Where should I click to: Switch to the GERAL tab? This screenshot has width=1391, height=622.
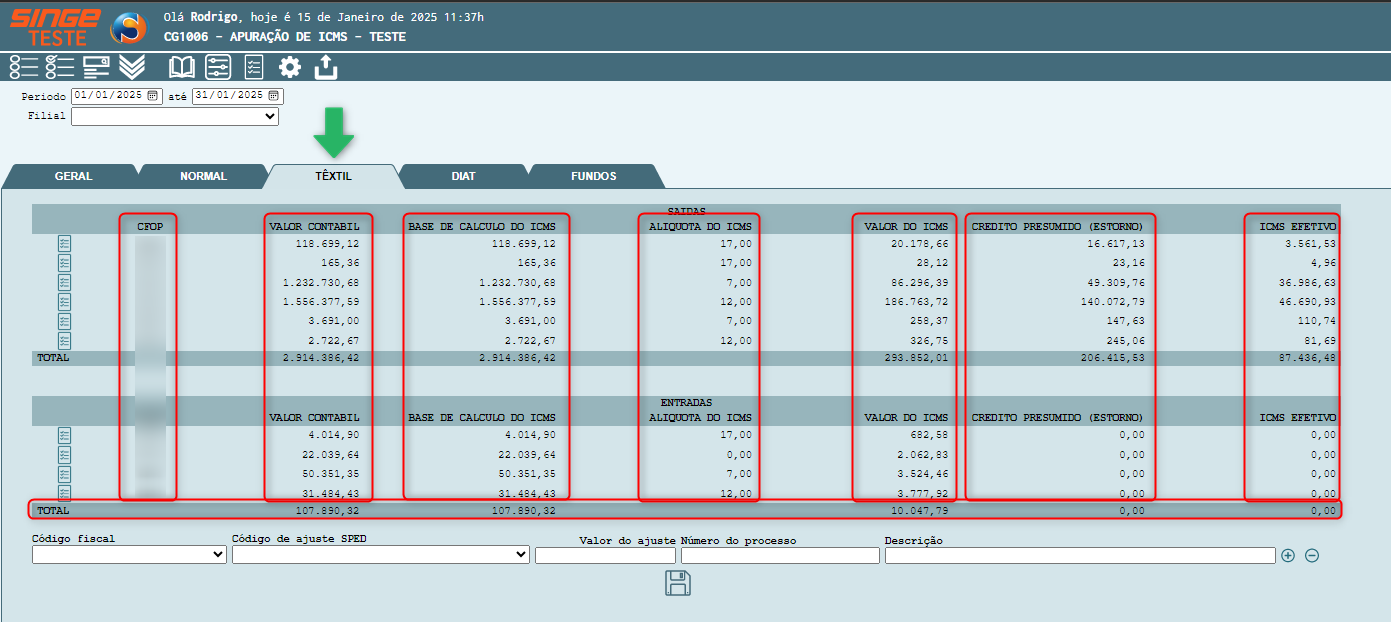coord(73,176)
